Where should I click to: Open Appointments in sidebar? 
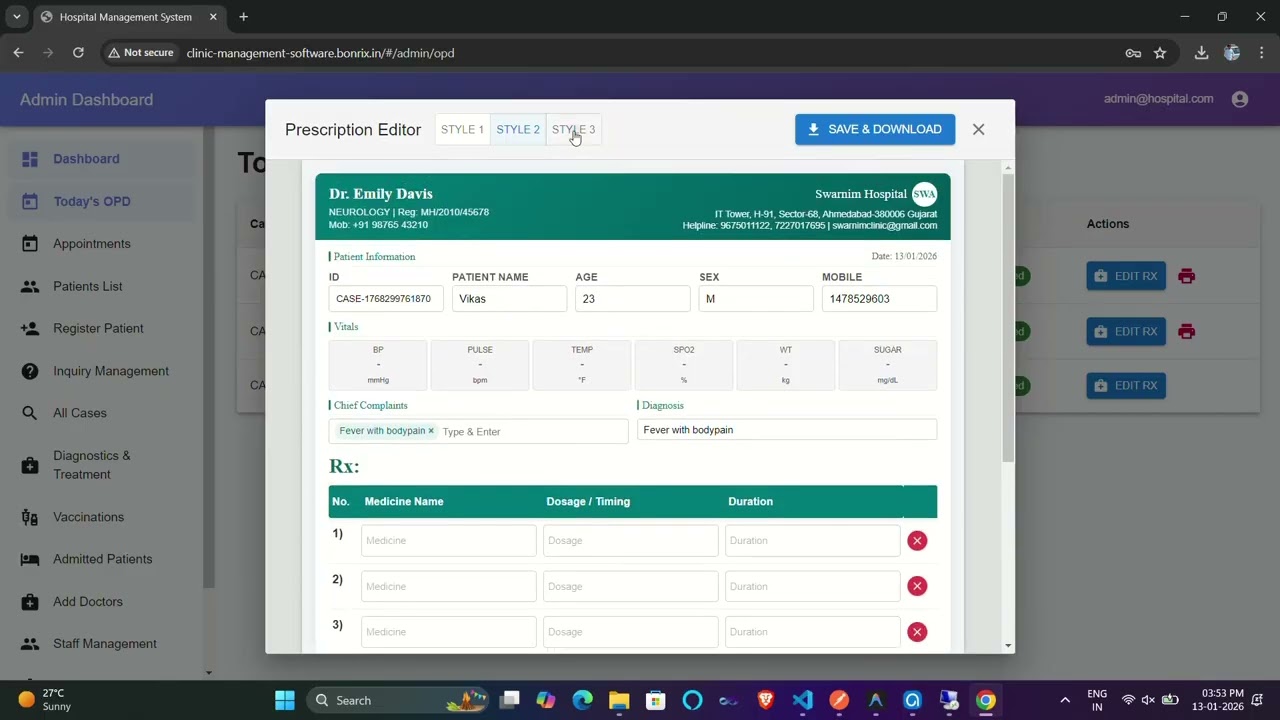coord(100,244)
